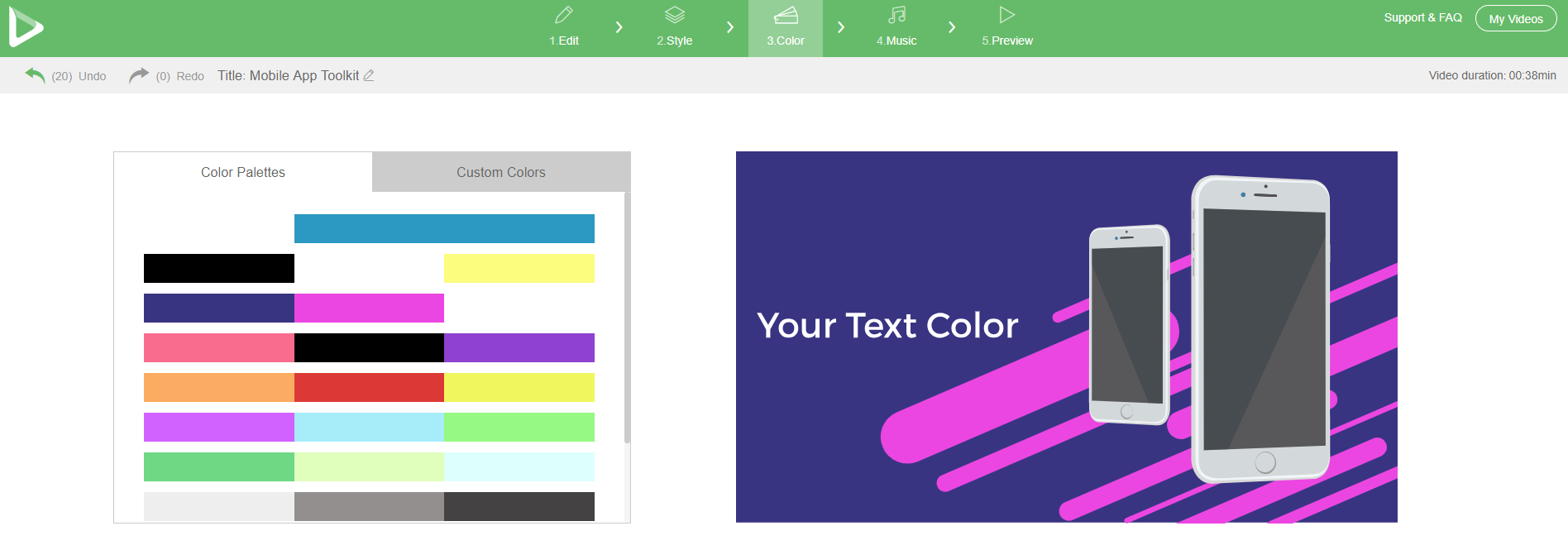This screenshot has width=1568, height=550.
Task: Pick the light sky blue swatch
Action: [x=369, y=427]
